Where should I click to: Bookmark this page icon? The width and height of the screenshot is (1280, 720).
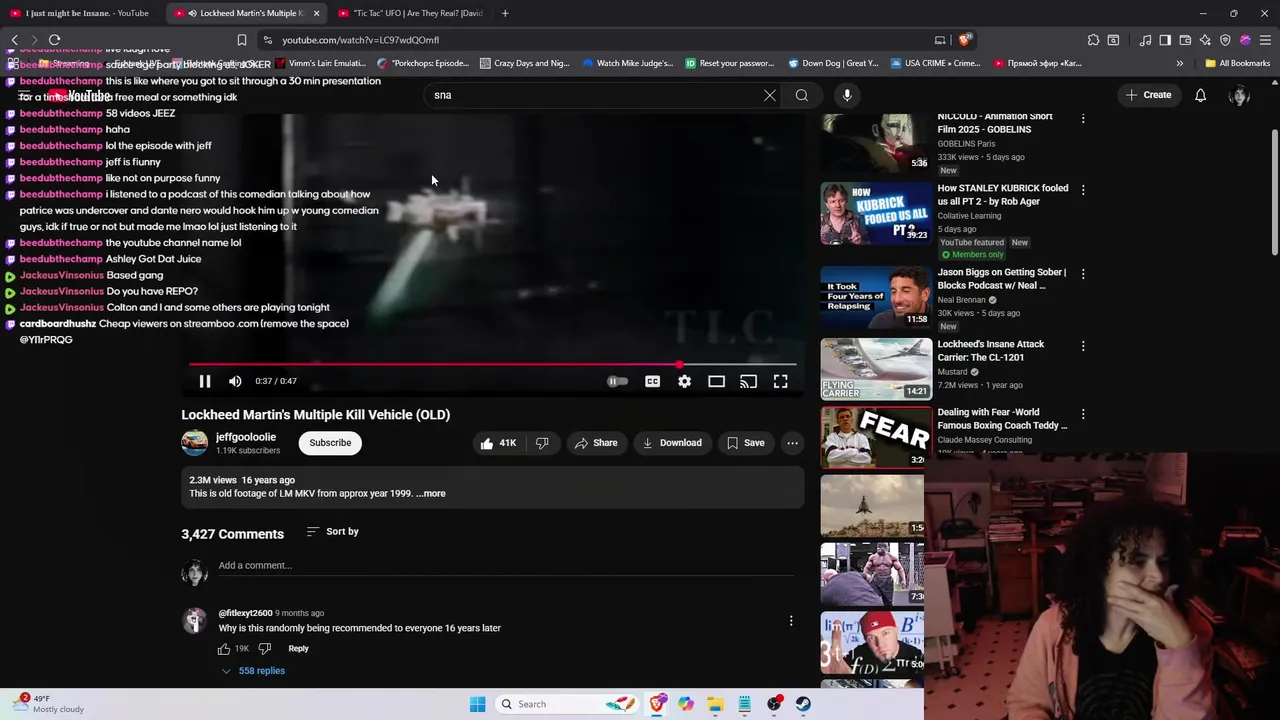point(241,40)
